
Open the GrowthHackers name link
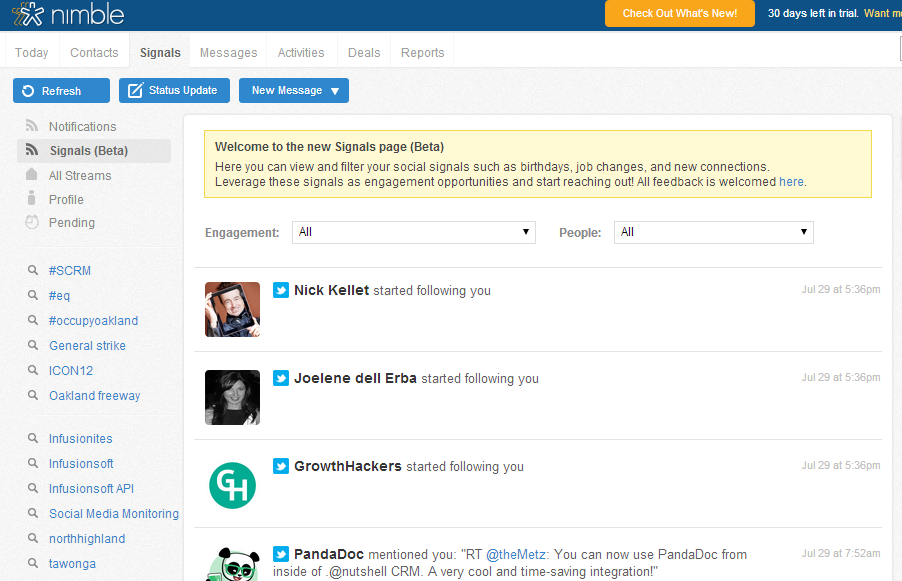click(x=347, y=466)
